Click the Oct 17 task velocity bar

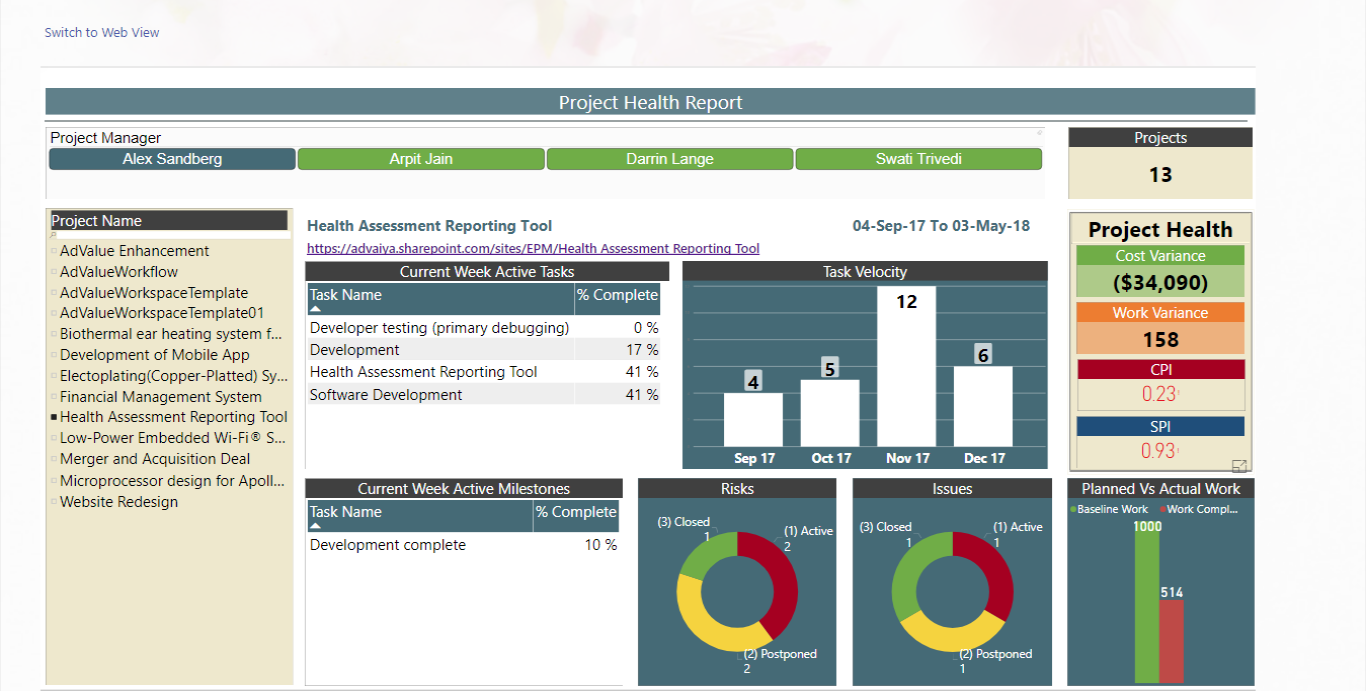[x=830, y=413]
